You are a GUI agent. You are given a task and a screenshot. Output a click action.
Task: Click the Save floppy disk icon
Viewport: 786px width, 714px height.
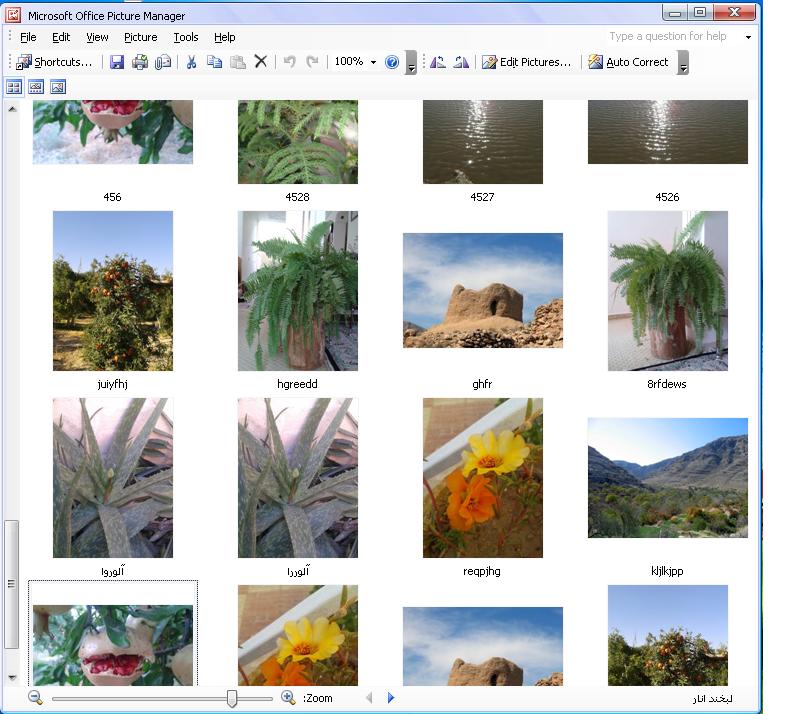tap(117, 62)
